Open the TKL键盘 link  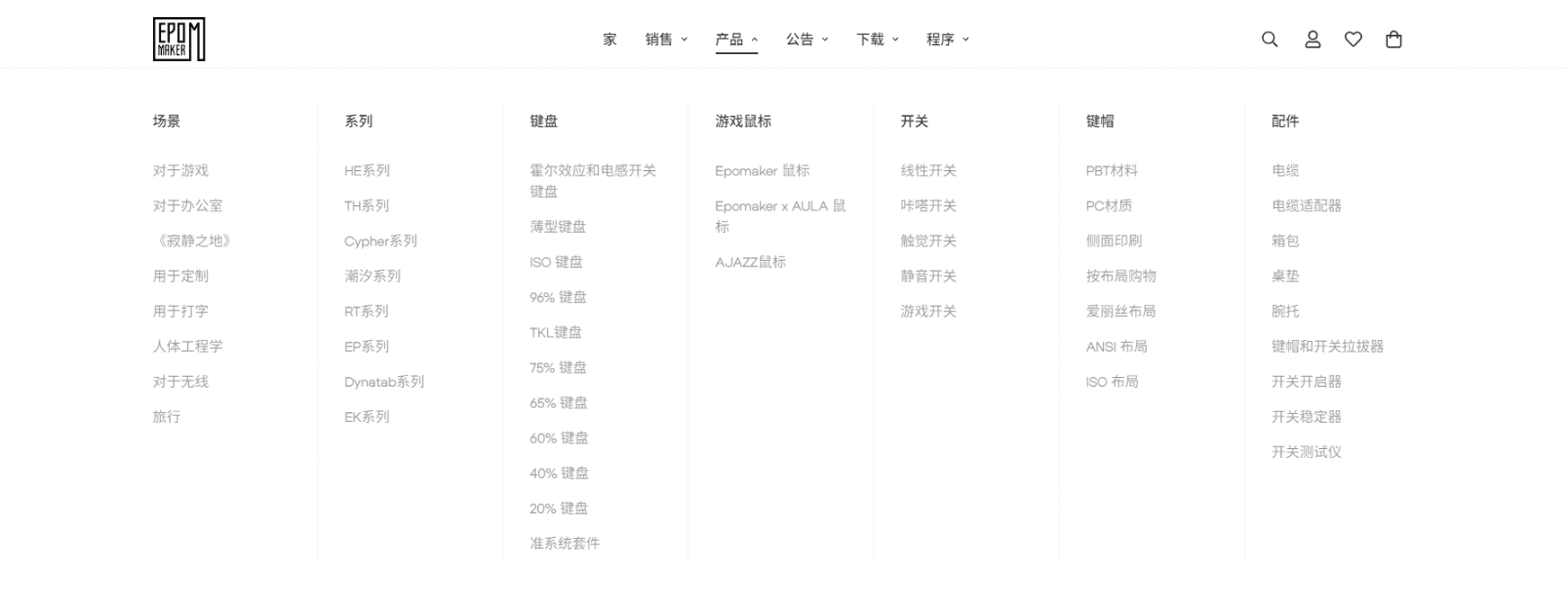[556, 332]
